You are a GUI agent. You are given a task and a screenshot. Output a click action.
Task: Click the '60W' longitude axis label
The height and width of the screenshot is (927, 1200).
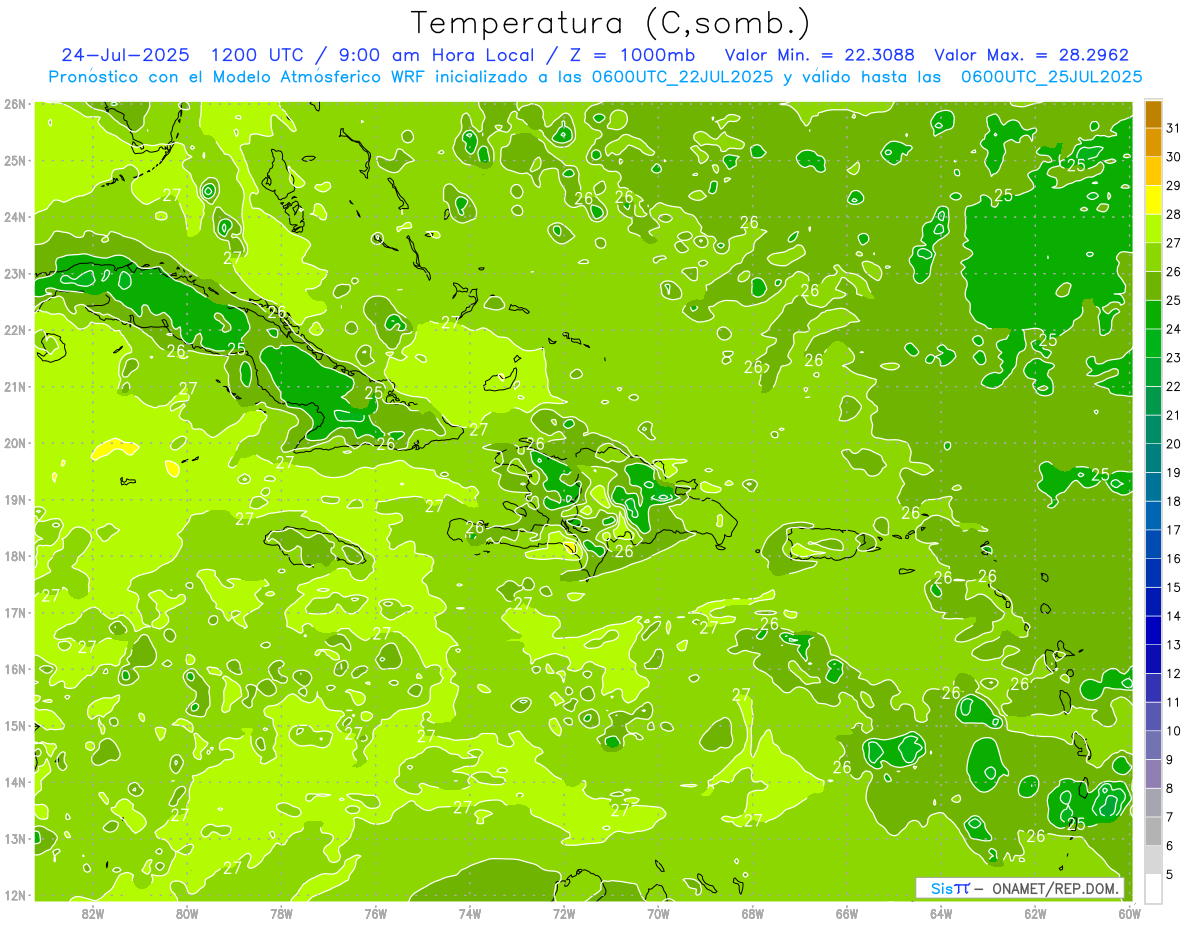coord(1129,913)
